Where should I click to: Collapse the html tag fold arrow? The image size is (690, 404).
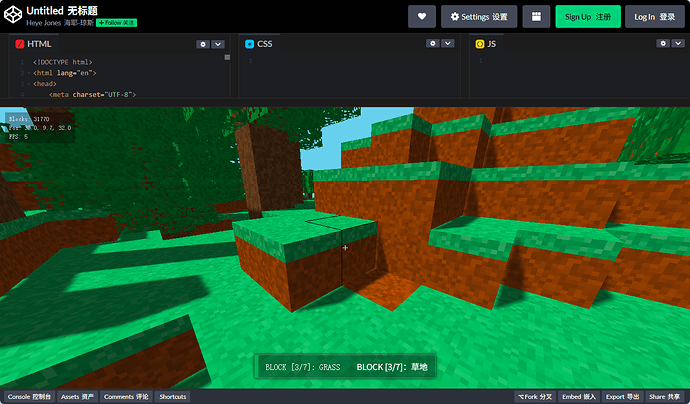pyautogui.click(x=29, y=73)
